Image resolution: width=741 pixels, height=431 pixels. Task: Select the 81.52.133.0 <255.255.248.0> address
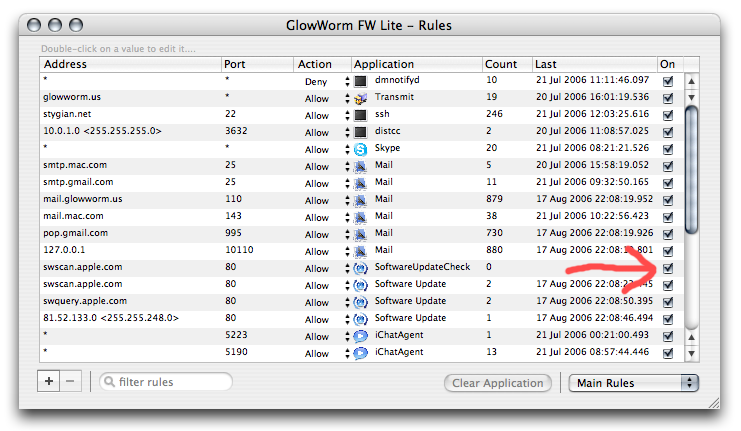(x=111, y=318)
